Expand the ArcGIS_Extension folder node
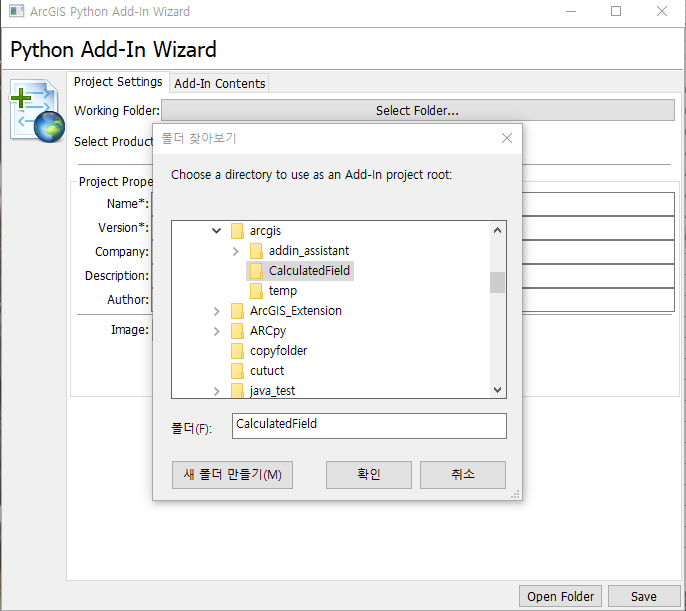The image size is (686, 611). (x=217, y=311)
